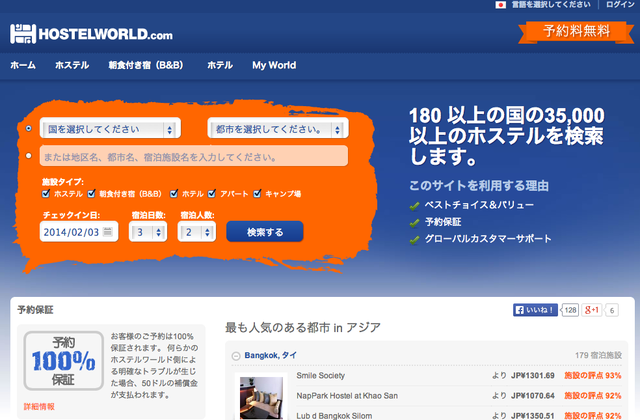The height and width of the screenshot is (420, 640).
Task: Toggle the 朝食付き宿 (B&B) checkbox
Action: [91, 193]
